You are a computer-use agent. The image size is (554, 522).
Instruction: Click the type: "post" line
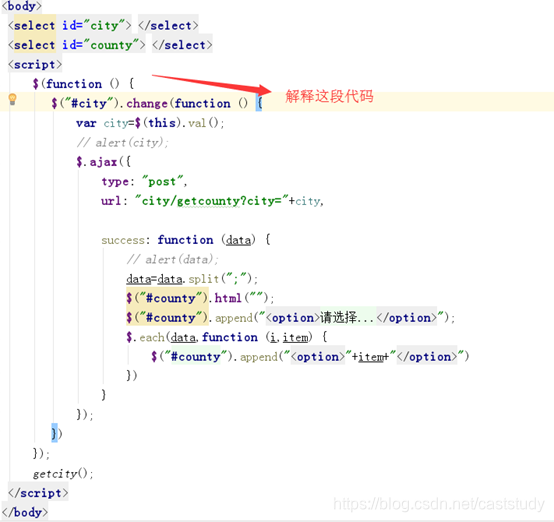coord(144,181)
